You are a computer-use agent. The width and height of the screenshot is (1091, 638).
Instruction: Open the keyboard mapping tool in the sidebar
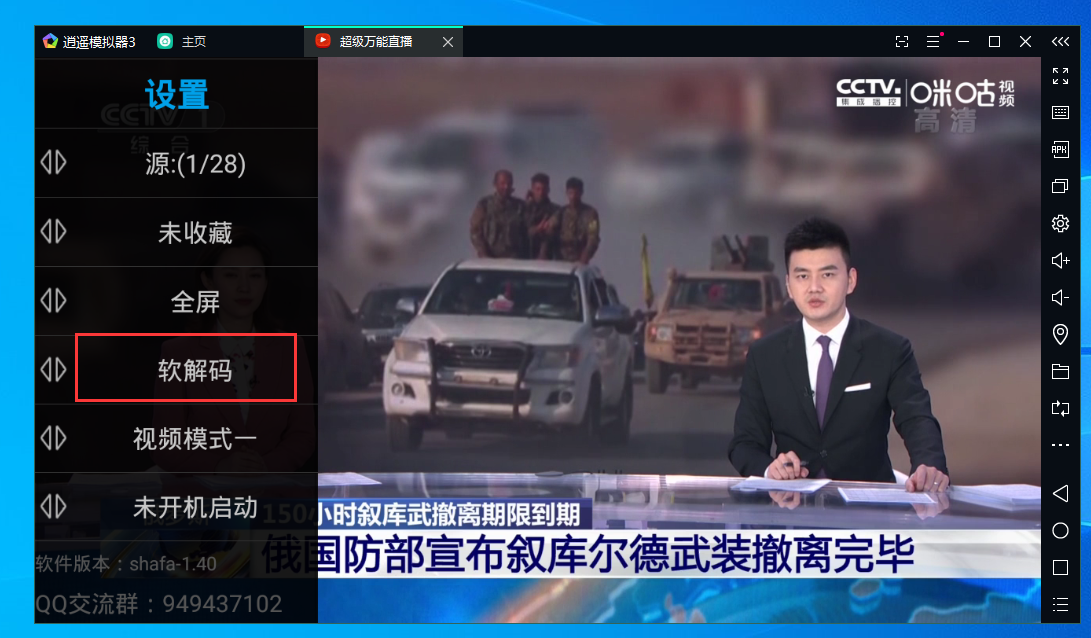pos(1060,113)
